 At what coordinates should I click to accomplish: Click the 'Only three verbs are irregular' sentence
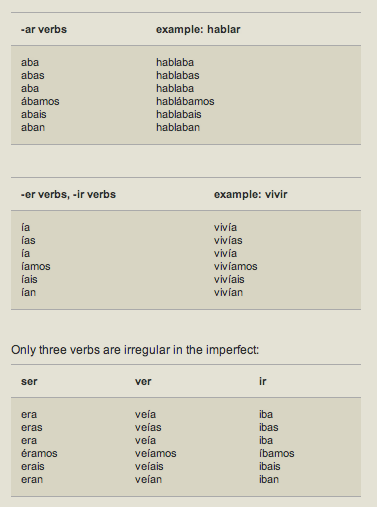click(135, 350)
